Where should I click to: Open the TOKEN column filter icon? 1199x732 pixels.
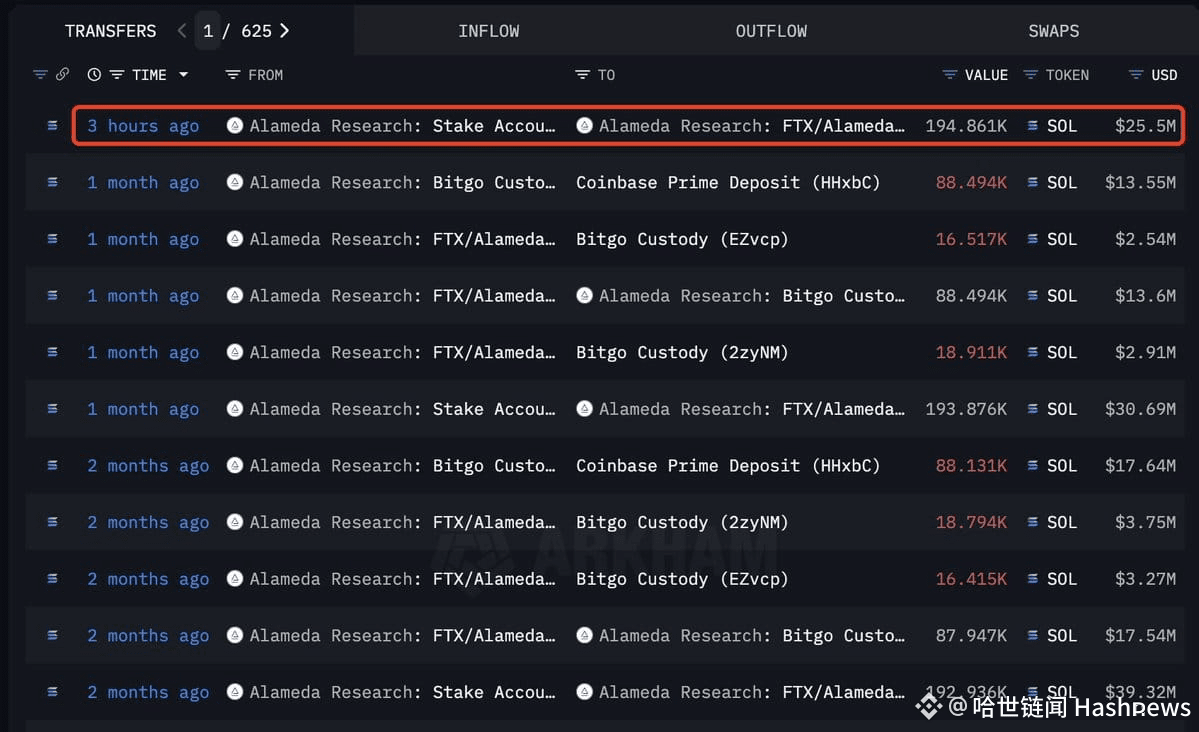(x=1031, y=75)
